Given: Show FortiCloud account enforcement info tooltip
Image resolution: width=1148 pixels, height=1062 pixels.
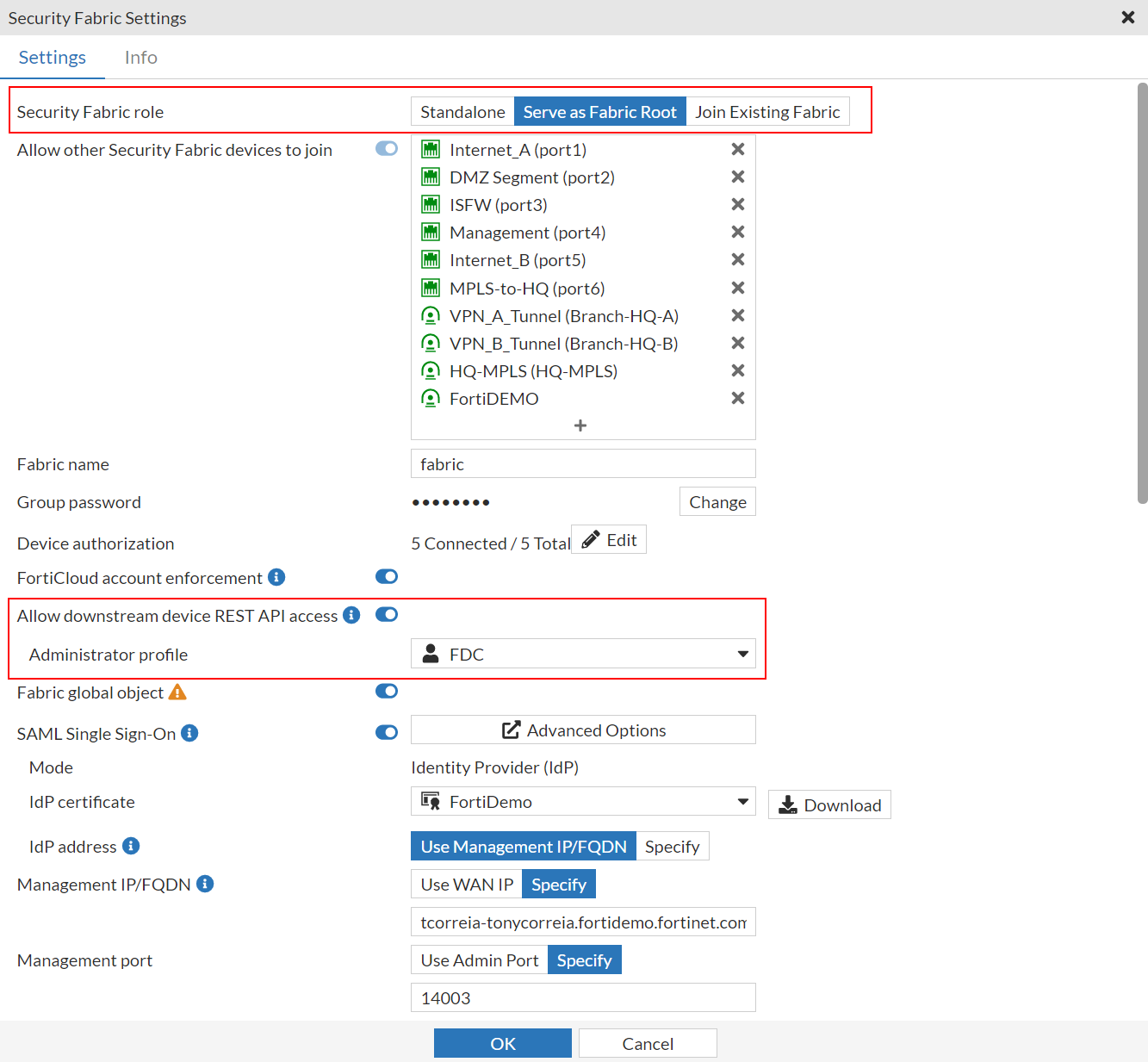Looking at the screenshot, I should pyautogui.click(x=276, y=577).
